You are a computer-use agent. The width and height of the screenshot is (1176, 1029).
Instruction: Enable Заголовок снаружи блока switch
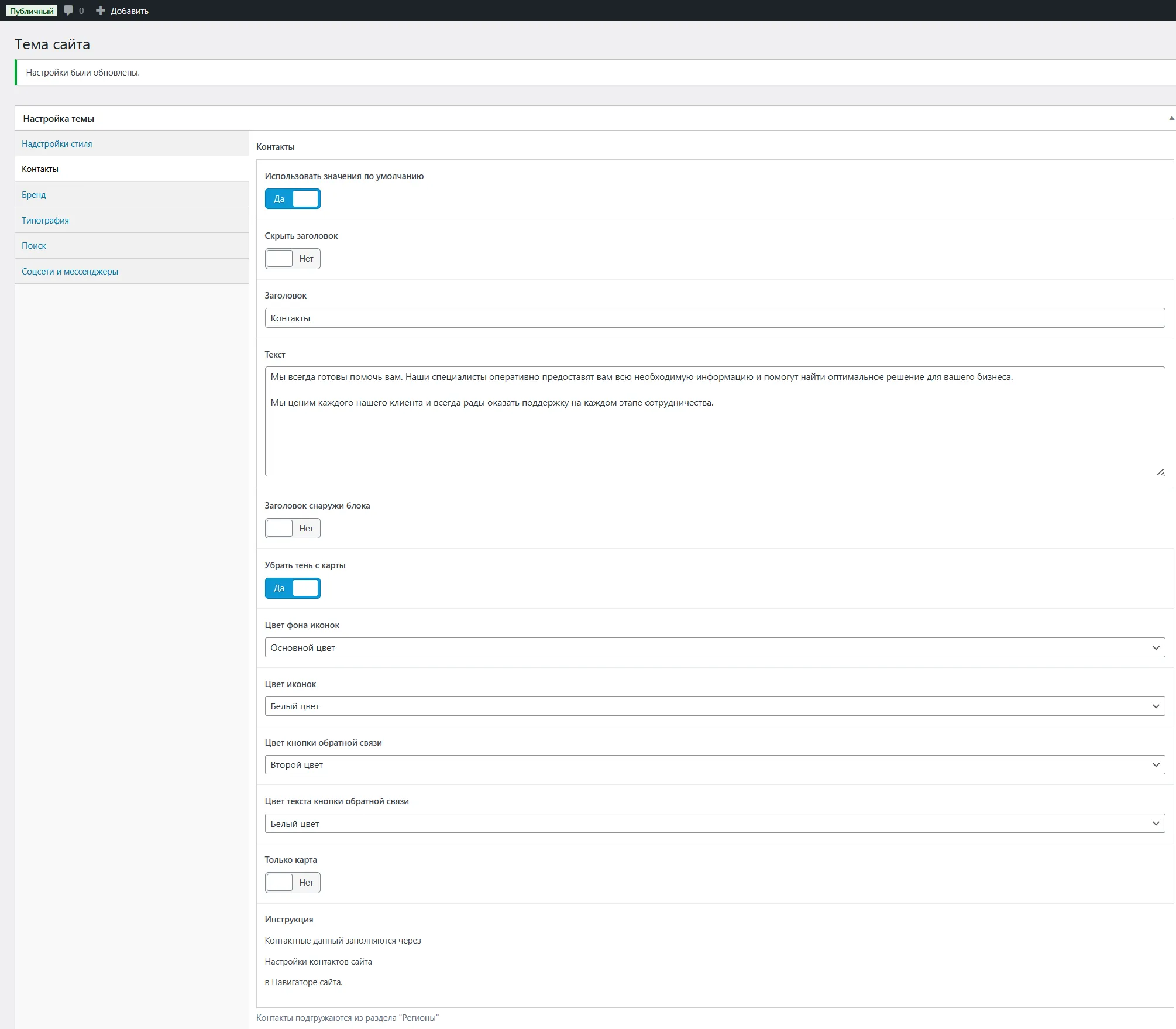click(293, 529)
